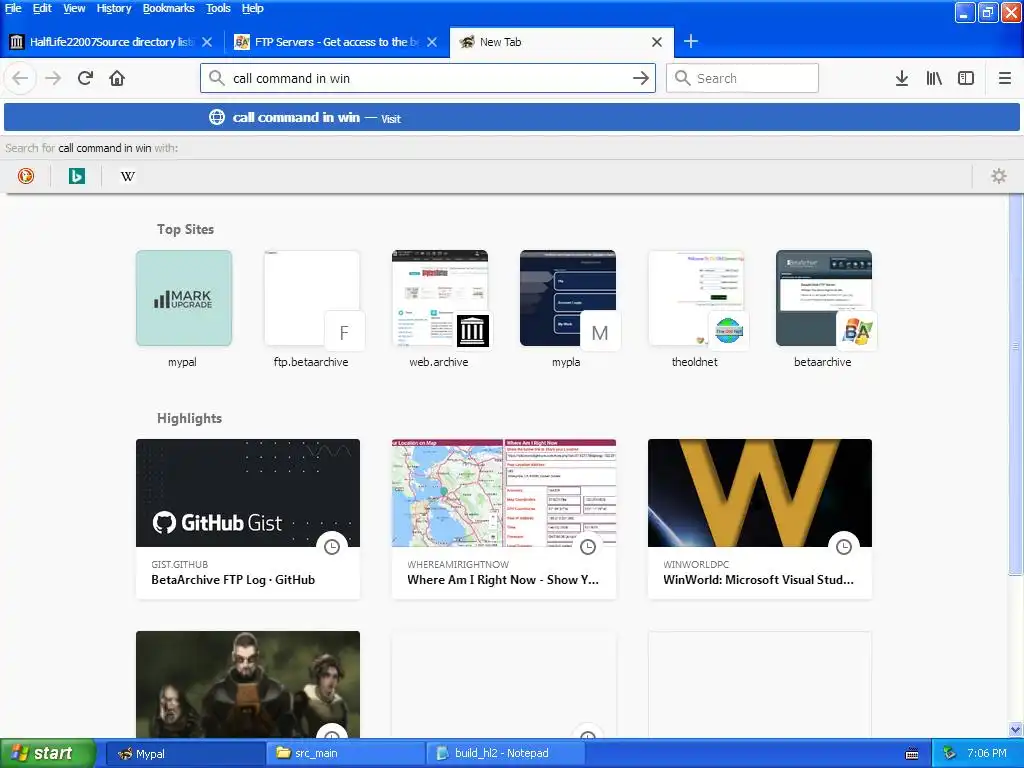The height and width of the screenshot is (768, 1024).
Task: Open search settings gear icon
Action: pyautogui.click(x=999, y=176)
